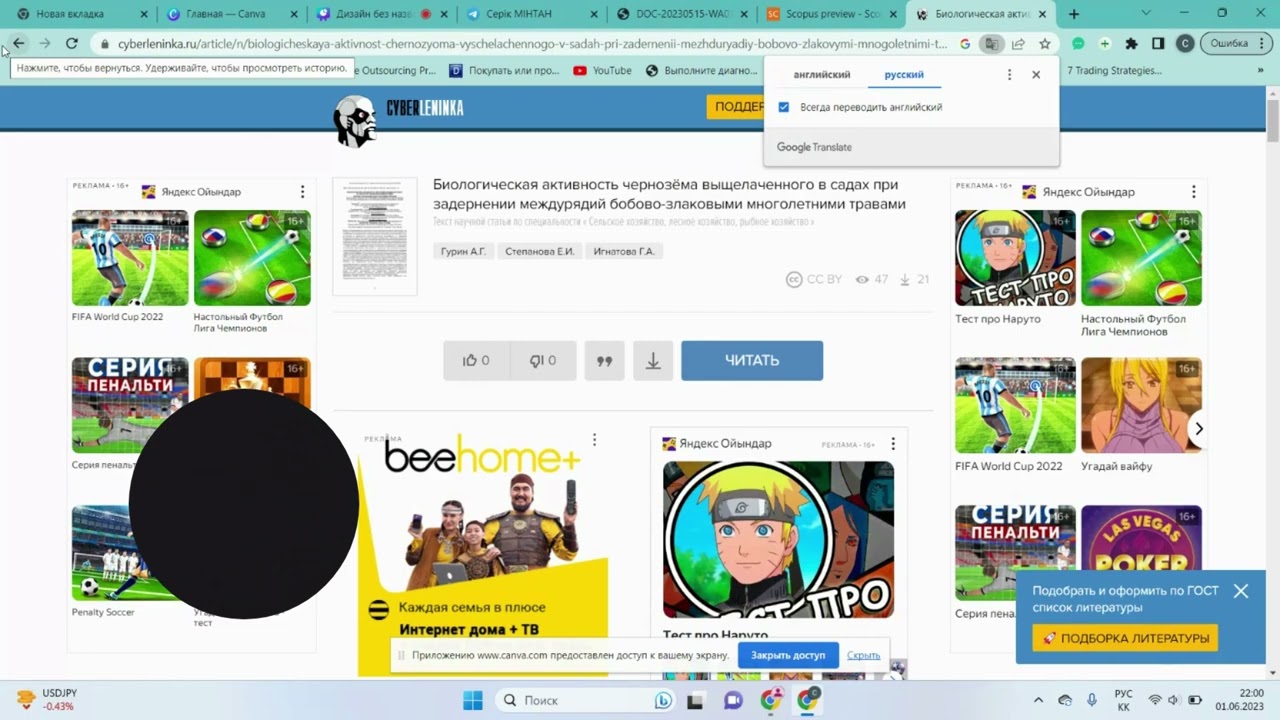
Task: Open author Степанова Е.И. tag
Action: coord(539,252)
